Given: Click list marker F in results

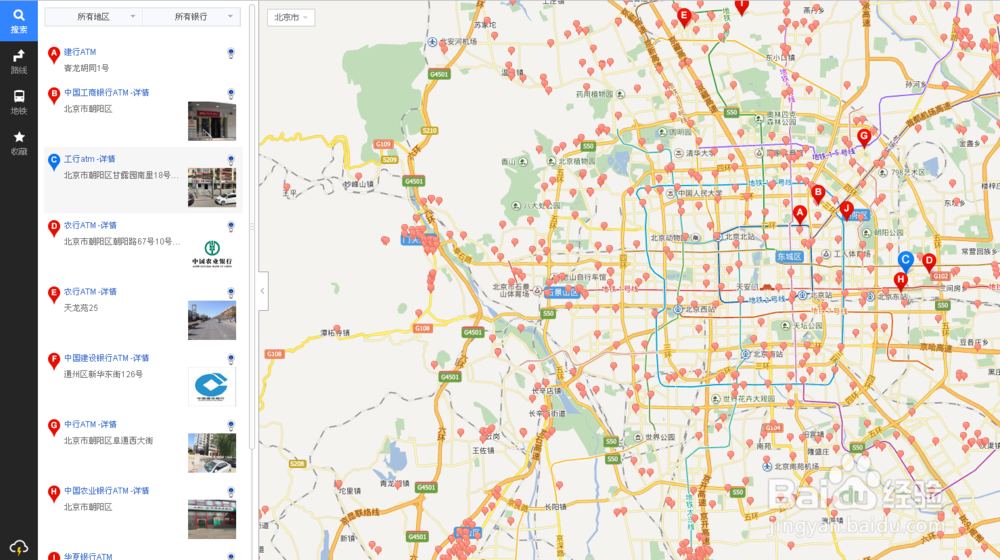Looking at the screenshot, I should (x=54, y=361).
